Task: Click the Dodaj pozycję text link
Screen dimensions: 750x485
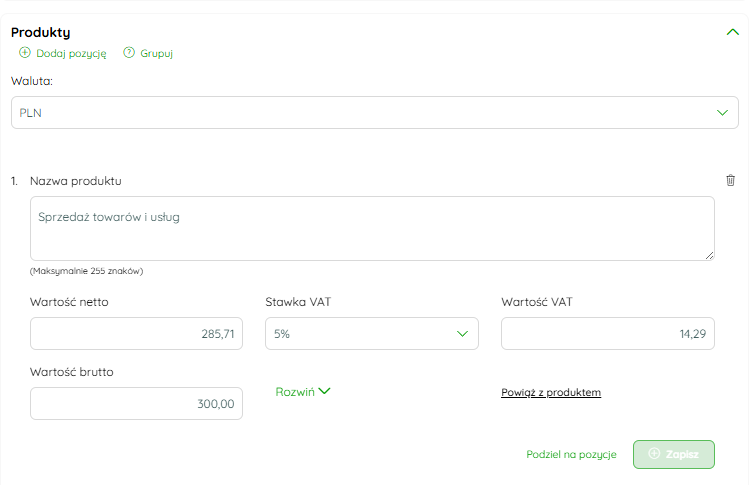Action: click(71, 53)
